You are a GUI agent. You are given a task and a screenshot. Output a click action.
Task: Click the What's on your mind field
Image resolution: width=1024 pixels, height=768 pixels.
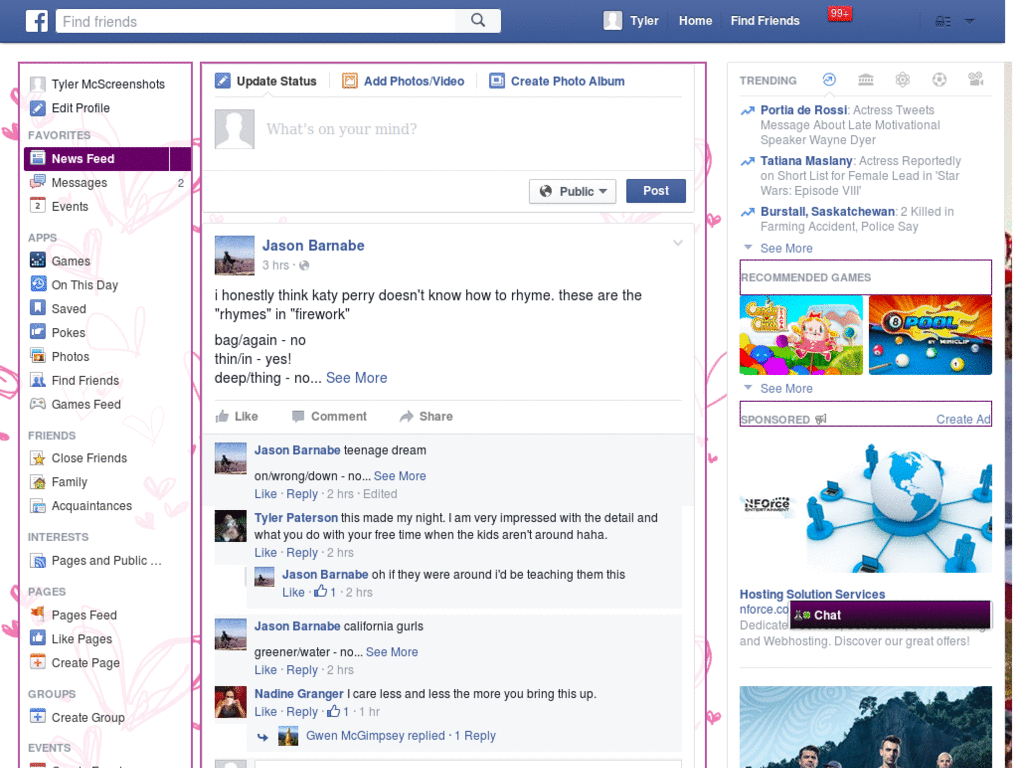pyautogui.click(x=341, y=129)
